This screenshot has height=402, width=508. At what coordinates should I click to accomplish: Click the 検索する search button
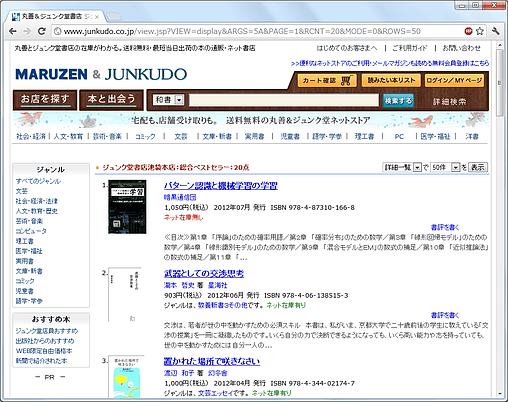398,101
